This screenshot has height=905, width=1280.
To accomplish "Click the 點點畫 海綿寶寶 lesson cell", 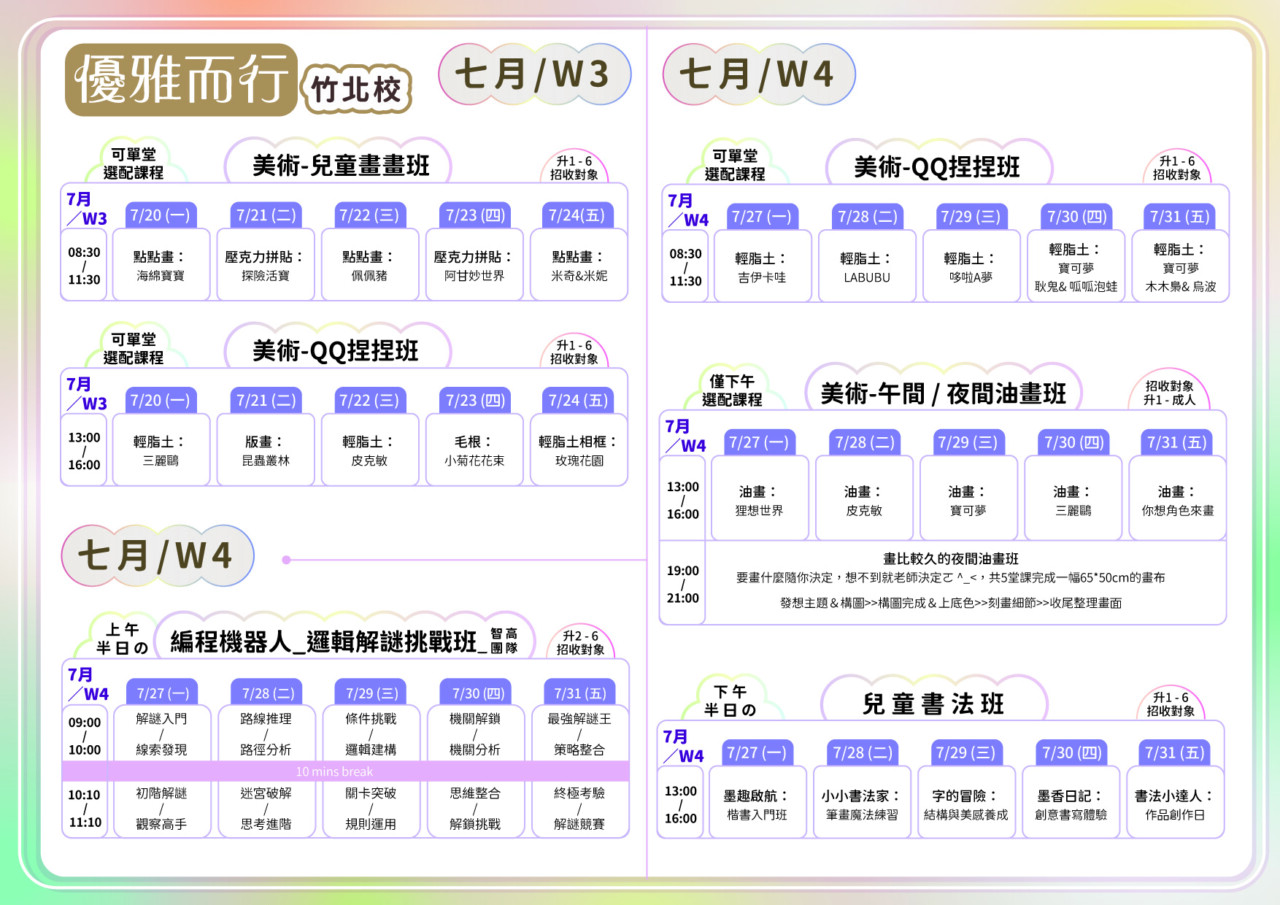I will (x=160, y=266).
